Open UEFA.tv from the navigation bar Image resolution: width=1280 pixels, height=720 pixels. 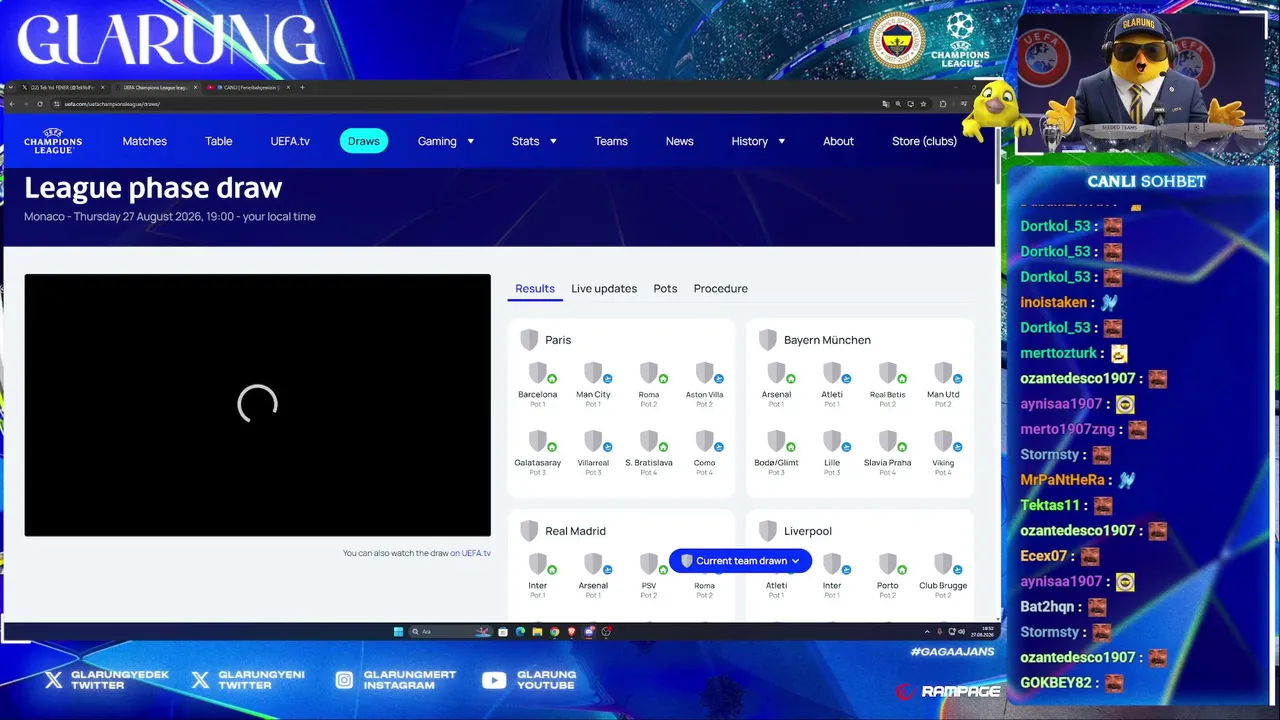pyautogui.click(x=290, y=141)
